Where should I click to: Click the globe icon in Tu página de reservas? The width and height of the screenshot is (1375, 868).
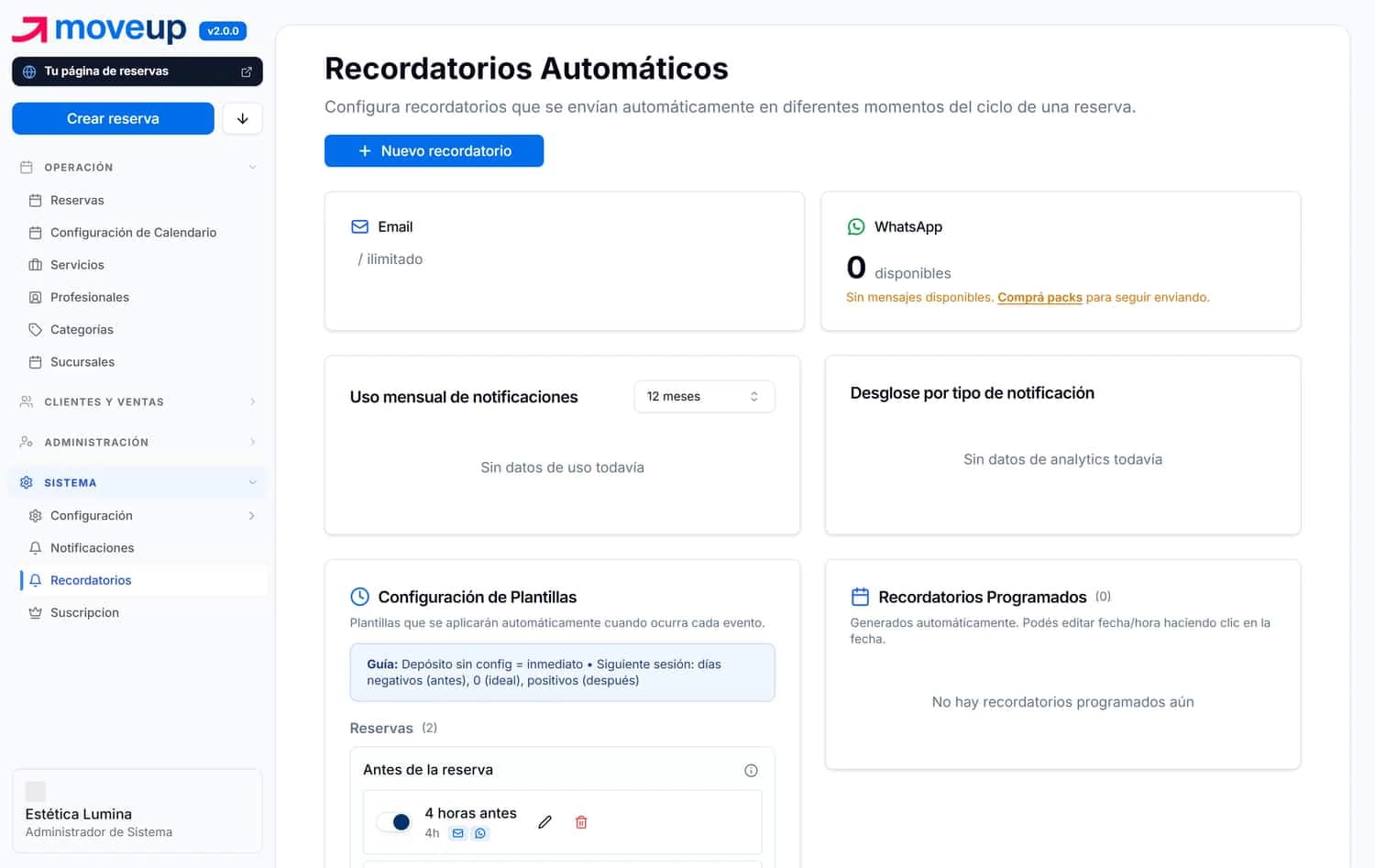(x=29, y=71)
